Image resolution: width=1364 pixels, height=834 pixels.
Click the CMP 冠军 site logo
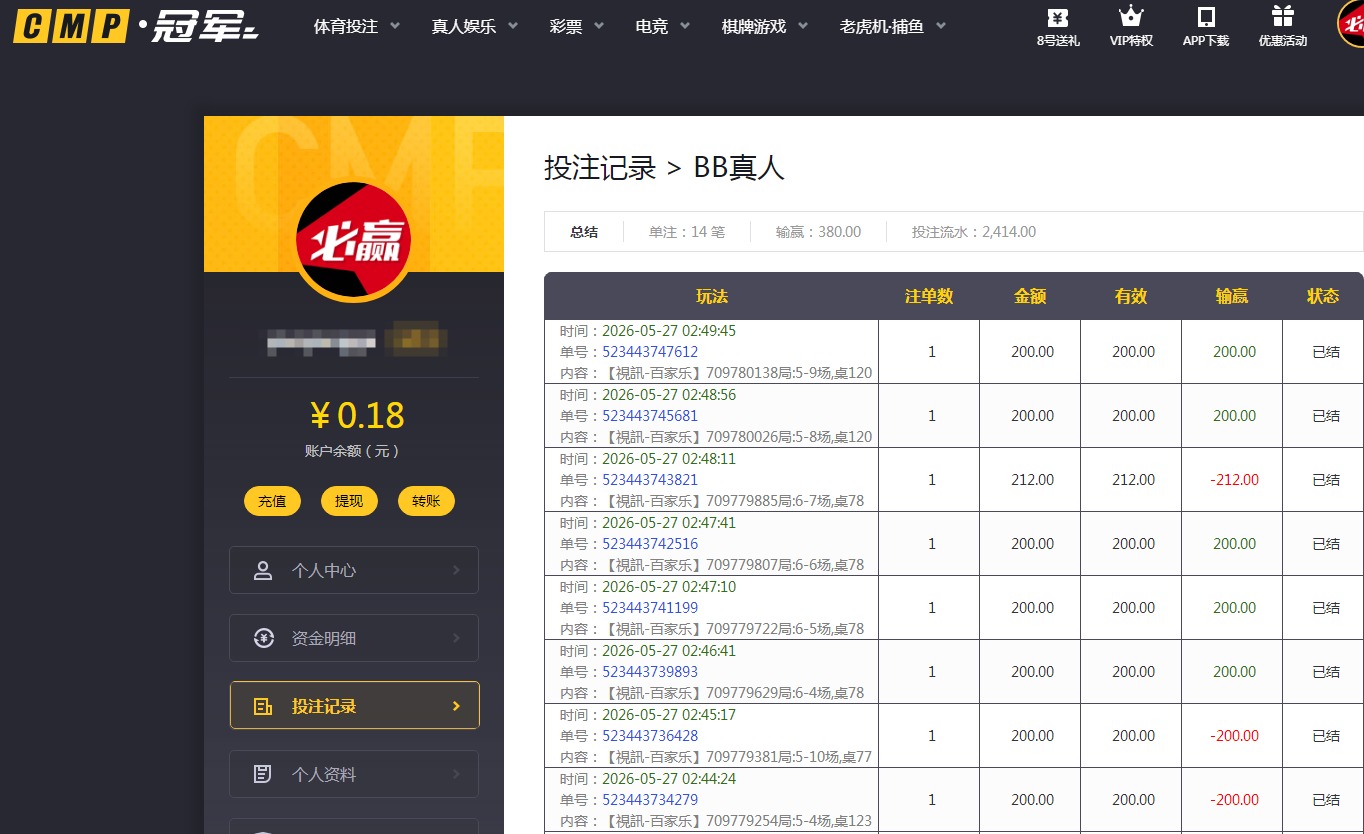137,26
